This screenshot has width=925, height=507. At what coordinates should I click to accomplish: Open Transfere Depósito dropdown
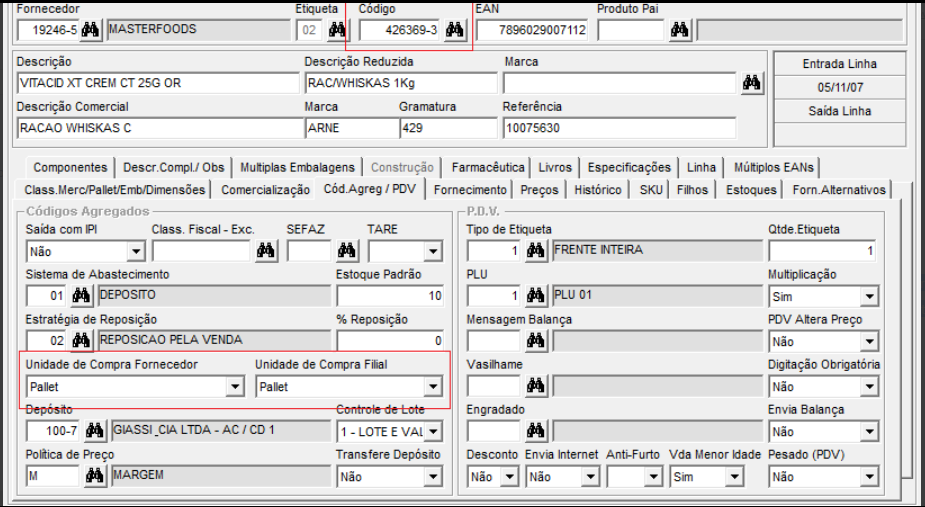pyautogui.click(x=433, y=477)
